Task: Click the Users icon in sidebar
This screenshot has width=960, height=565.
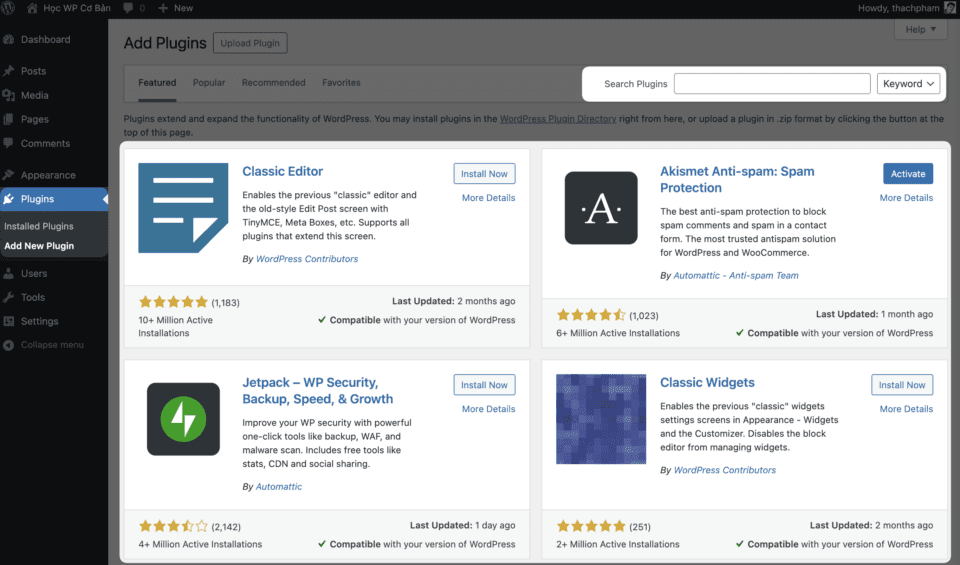Action: pyautogui.click(x=9, y=274)
